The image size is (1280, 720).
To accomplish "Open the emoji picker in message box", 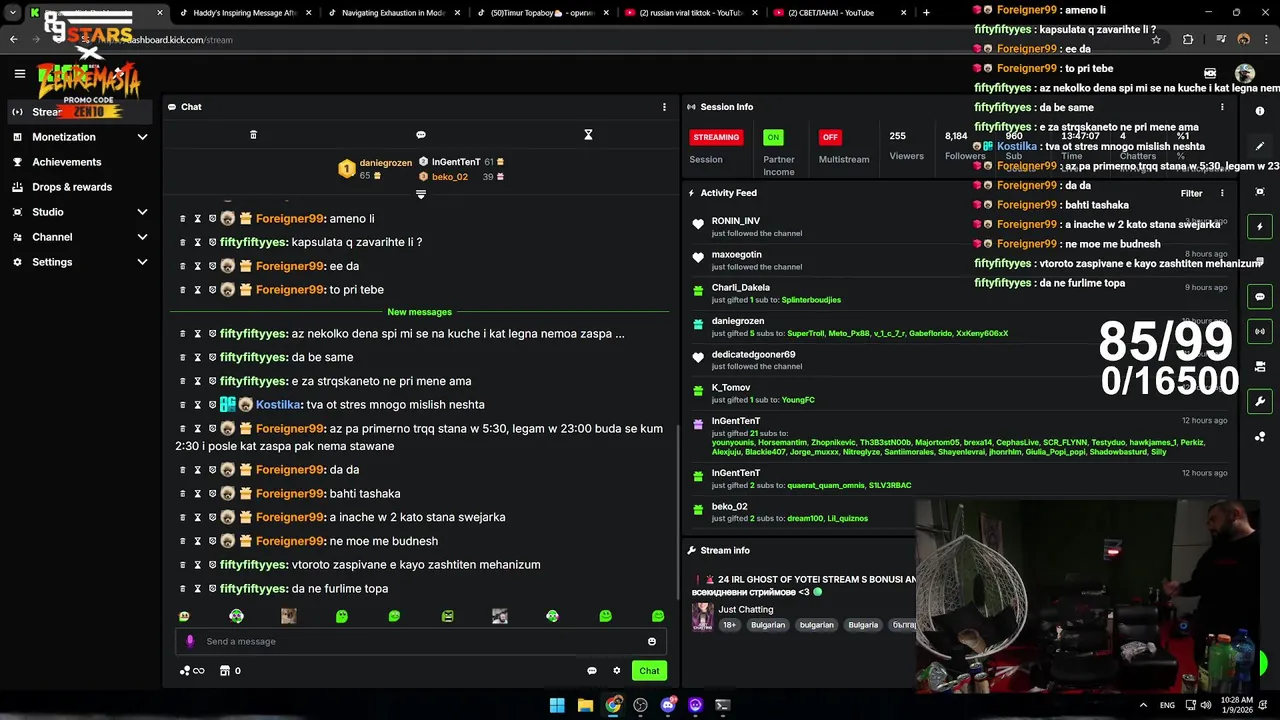I will coord(652,642).
